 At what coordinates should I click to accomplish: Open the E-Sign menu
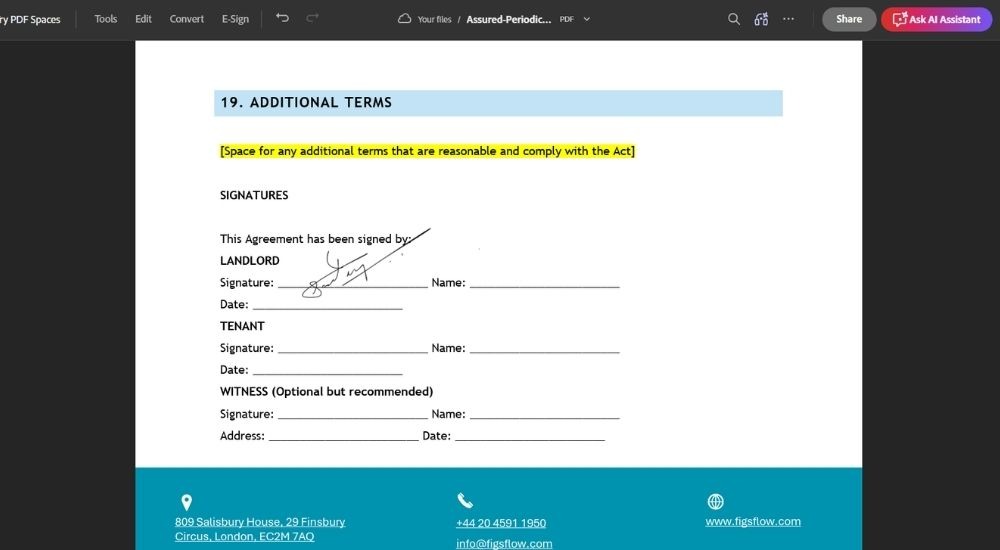coord(235,19)
